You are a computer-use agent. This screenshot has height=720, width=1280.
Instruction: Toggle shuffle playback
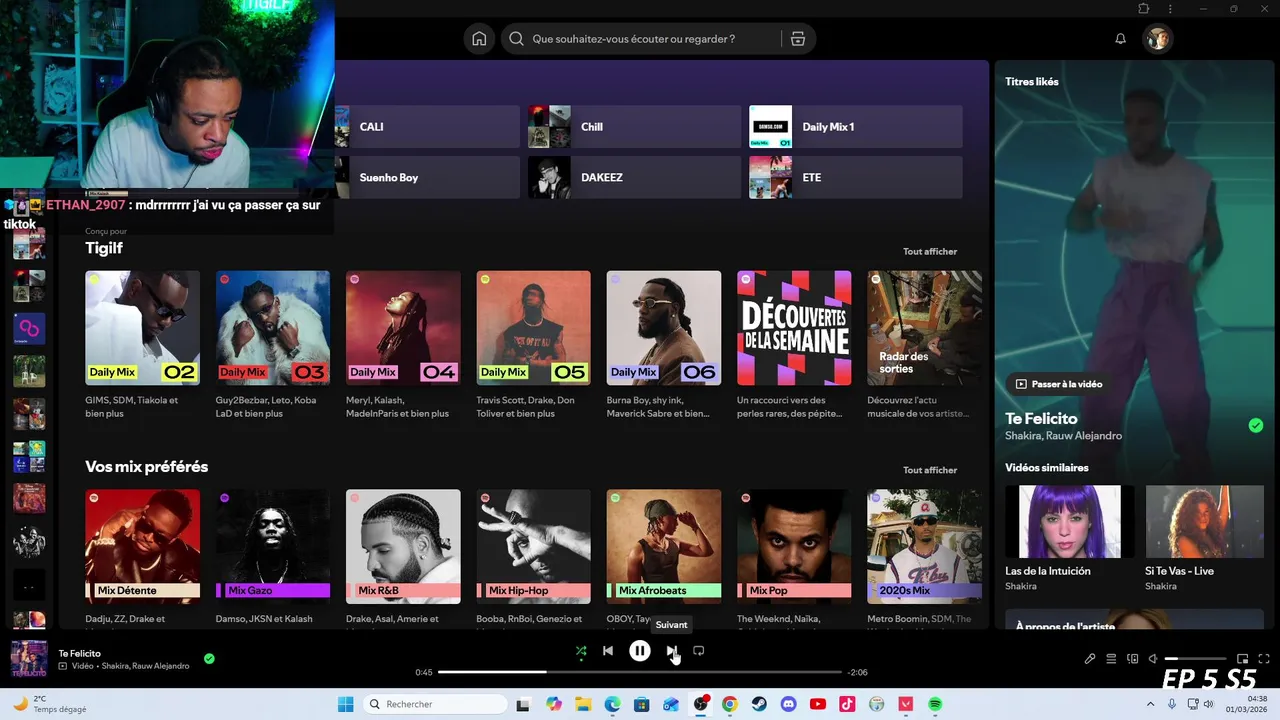tap(581, 651)
